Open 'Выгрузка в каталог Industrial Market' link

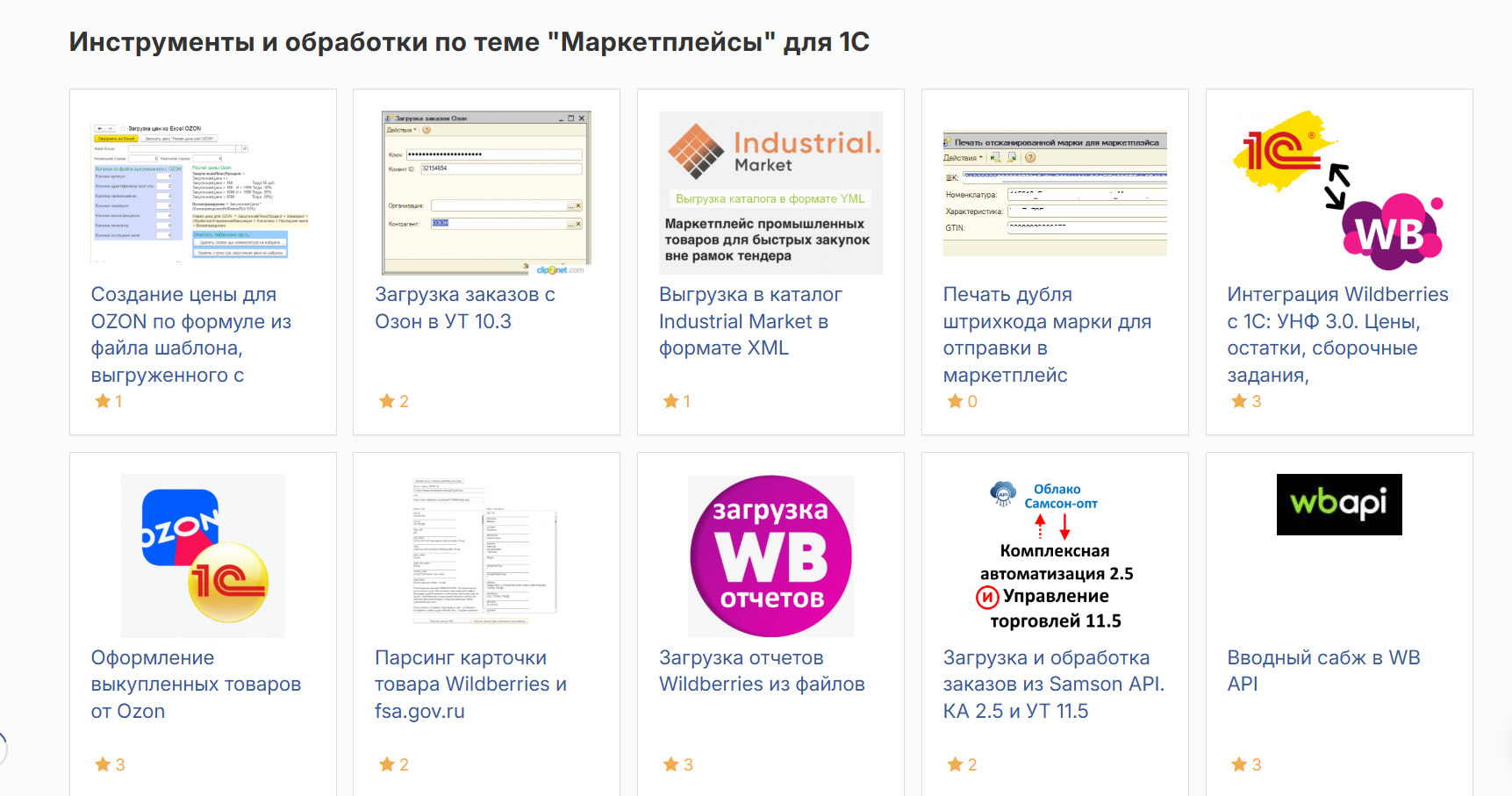click(x=750, y=321)
